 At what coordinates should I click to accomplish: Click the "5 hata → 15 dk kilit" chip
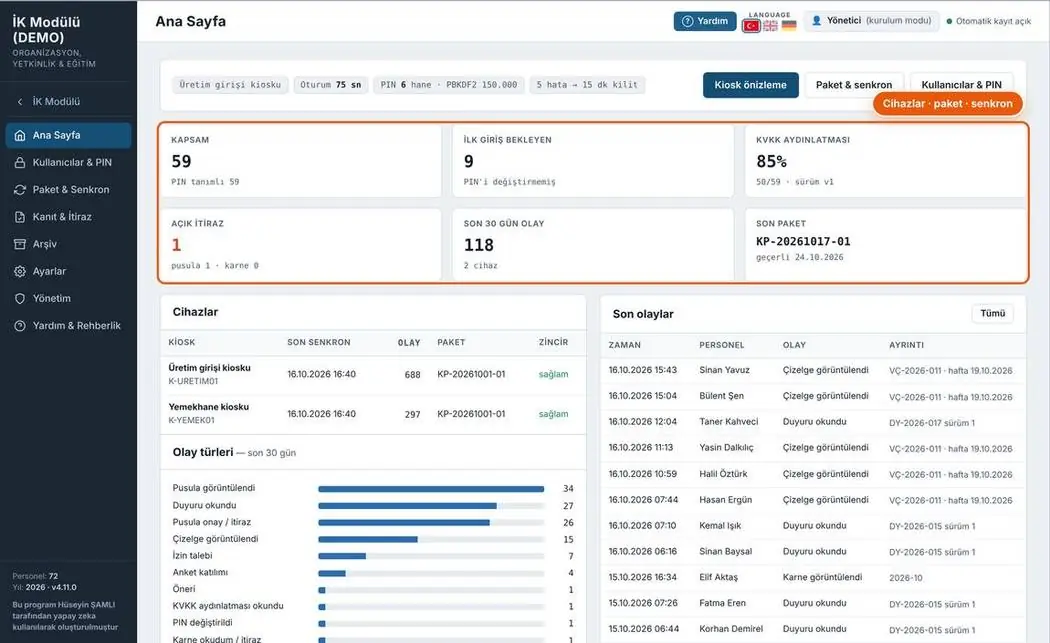coord(587,85)
